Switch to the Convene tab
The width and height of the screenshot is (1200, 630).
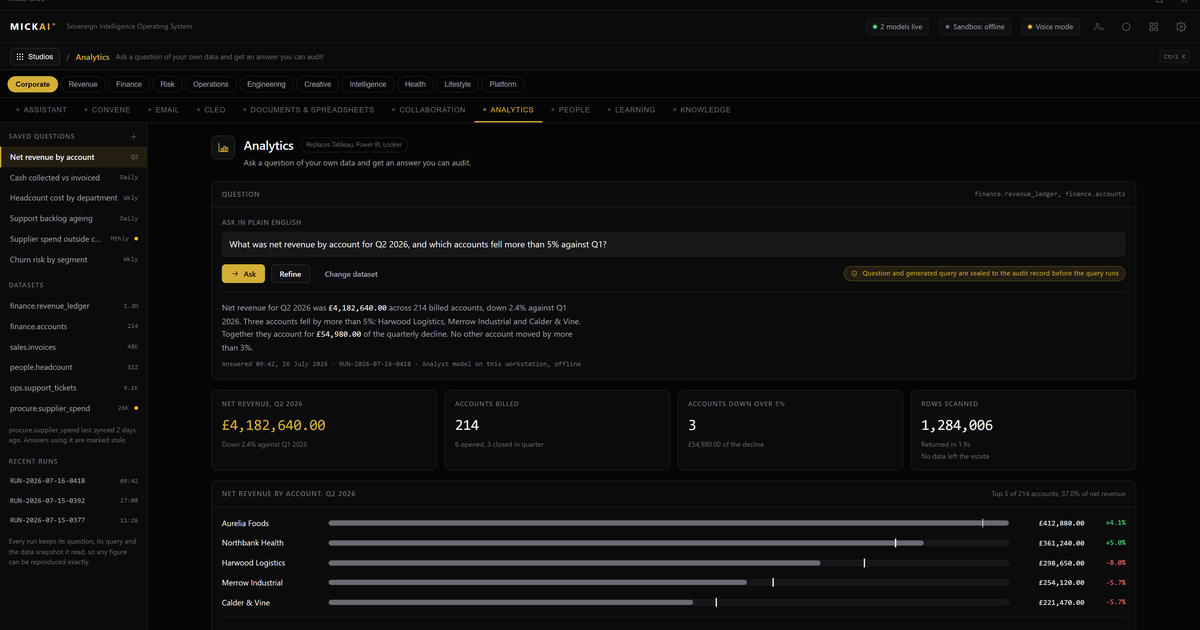[107, 109]
